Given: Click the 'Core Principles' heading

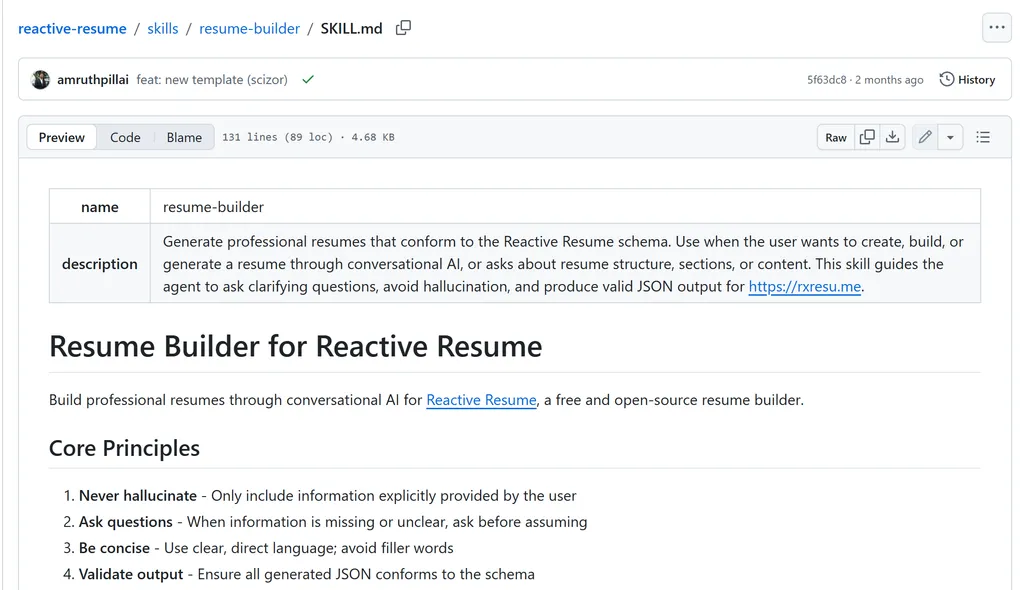Looking at the screenshot, I should pos(125,448).
